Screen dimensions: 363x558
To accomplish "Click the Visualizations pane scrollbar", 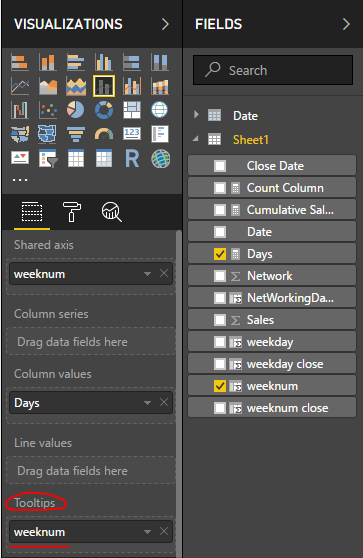I will coord(179,393).
